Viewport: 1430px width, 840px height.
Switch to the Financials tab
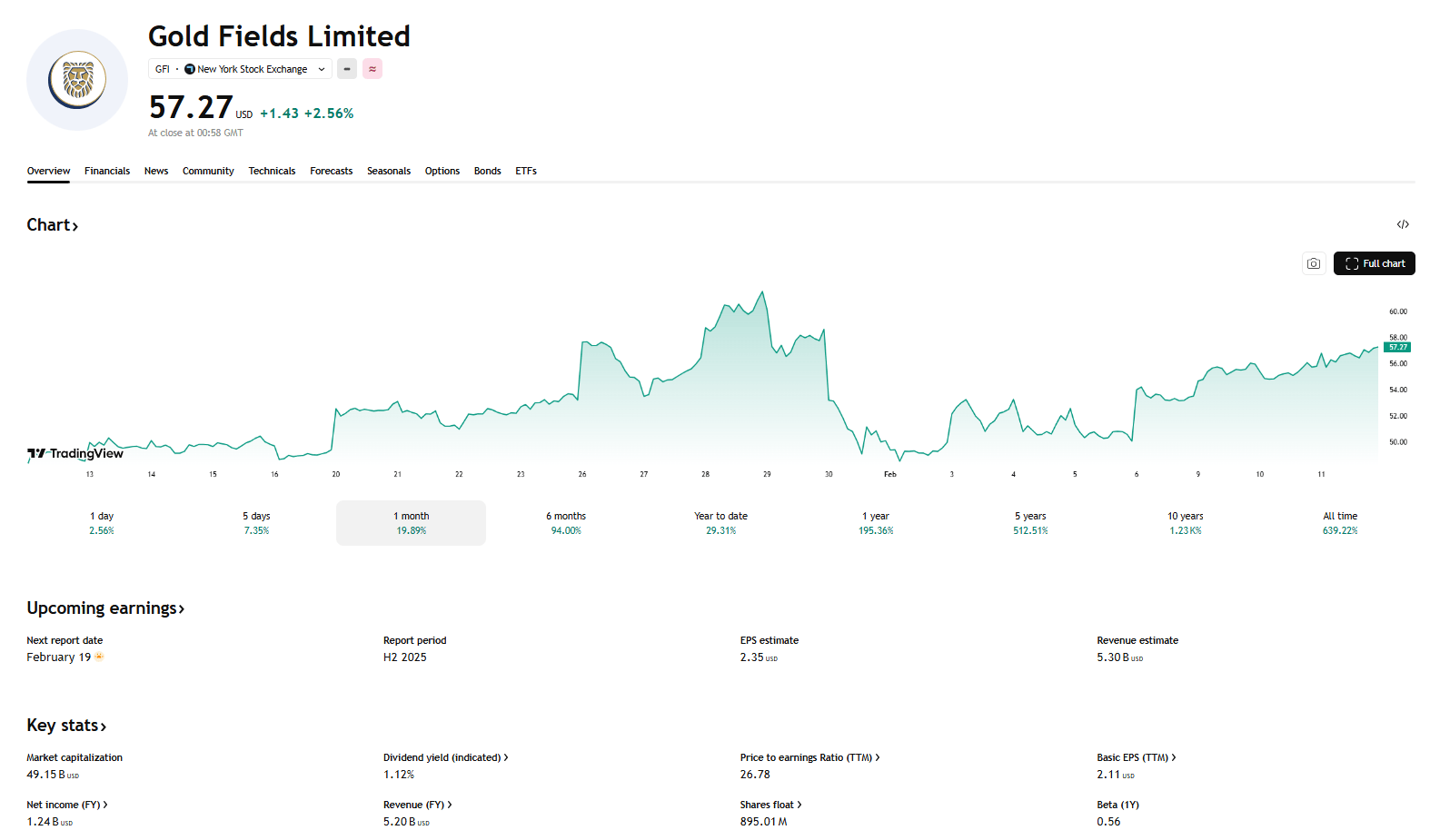(x=107, y=171)
